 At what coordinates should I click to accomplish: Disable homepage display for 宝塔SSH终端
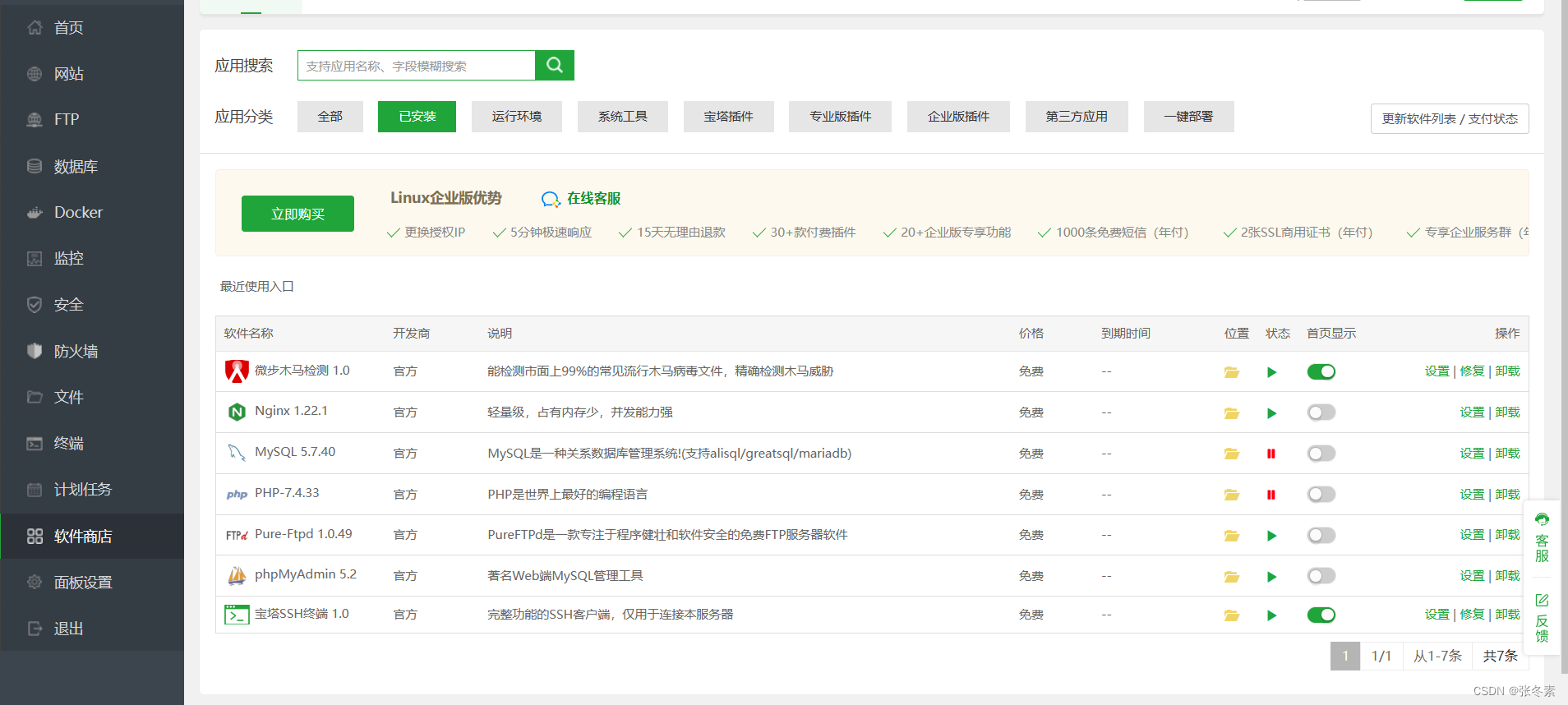(1321, 615)
